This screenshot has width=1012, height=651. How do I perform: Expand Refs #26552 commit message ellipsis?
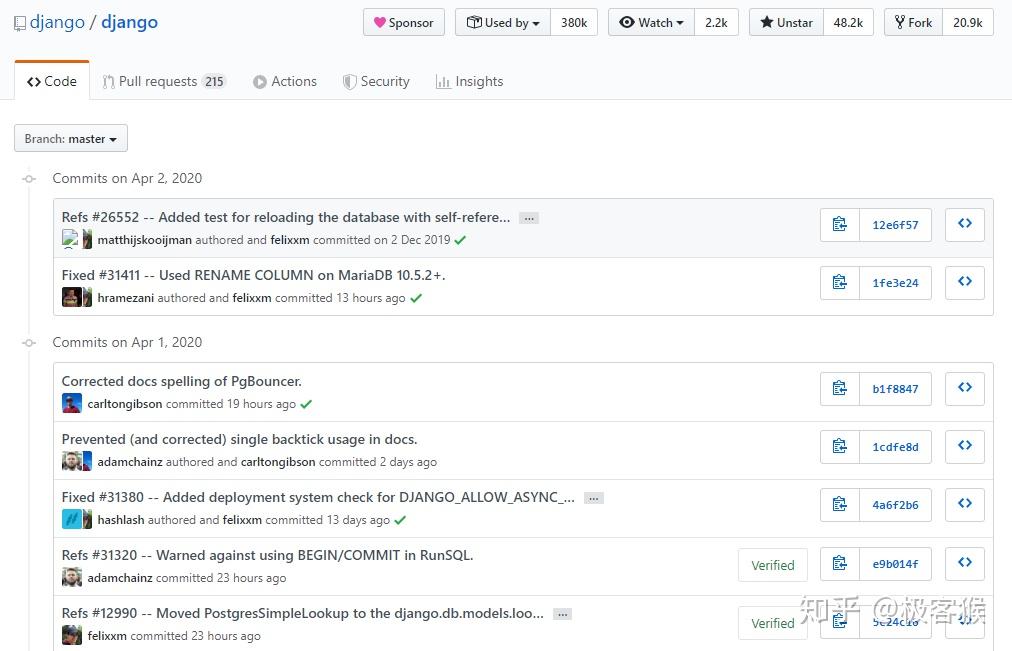529,218
